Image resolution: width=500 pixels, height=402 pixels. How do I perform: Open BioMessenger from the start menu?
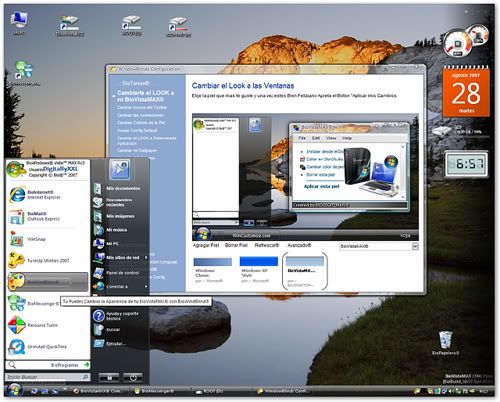point(33,303)
